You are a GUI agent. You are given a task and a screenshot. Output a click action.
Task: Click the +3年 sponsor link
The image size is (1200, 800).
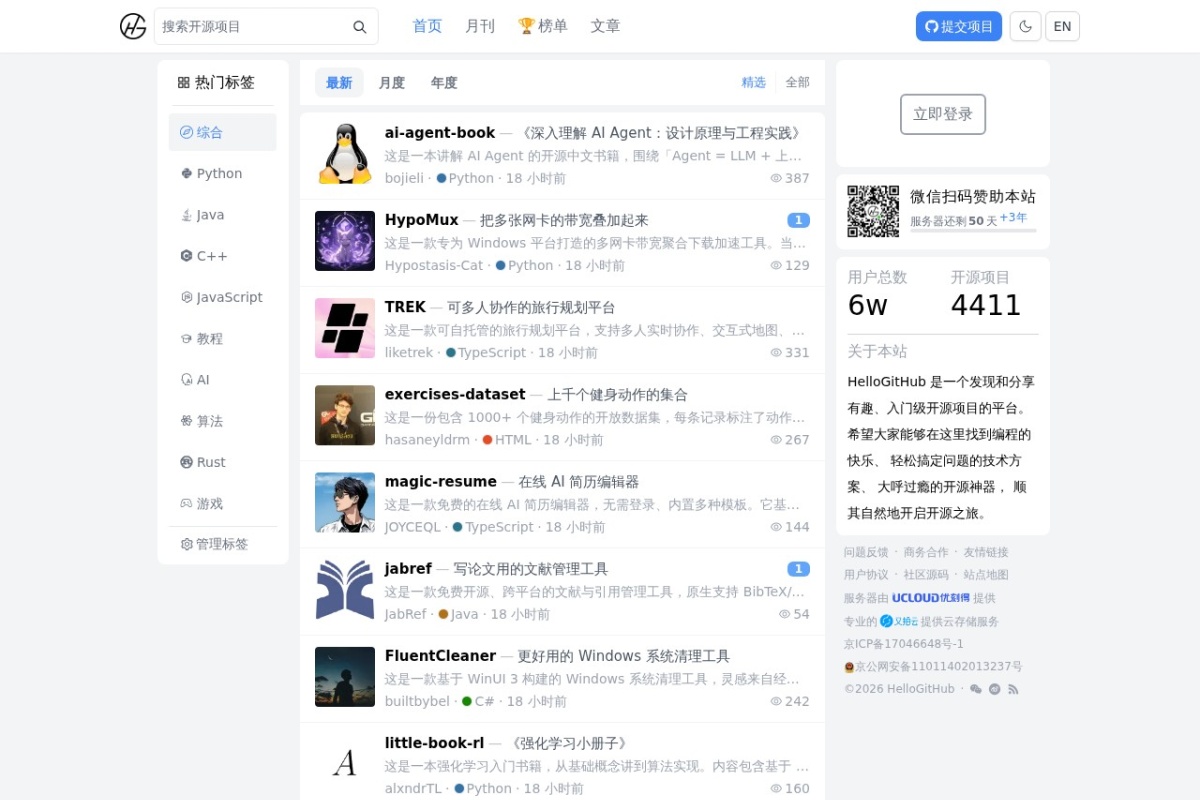point(1013,218)
